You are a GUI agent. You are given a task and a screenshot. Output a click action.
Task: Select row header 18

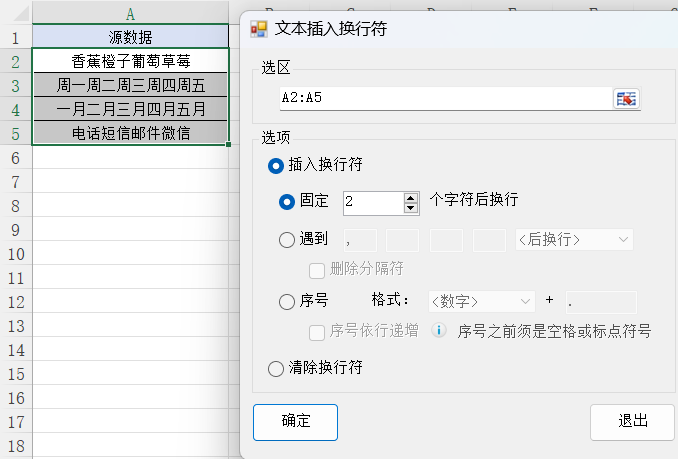(x=16, y=446)
